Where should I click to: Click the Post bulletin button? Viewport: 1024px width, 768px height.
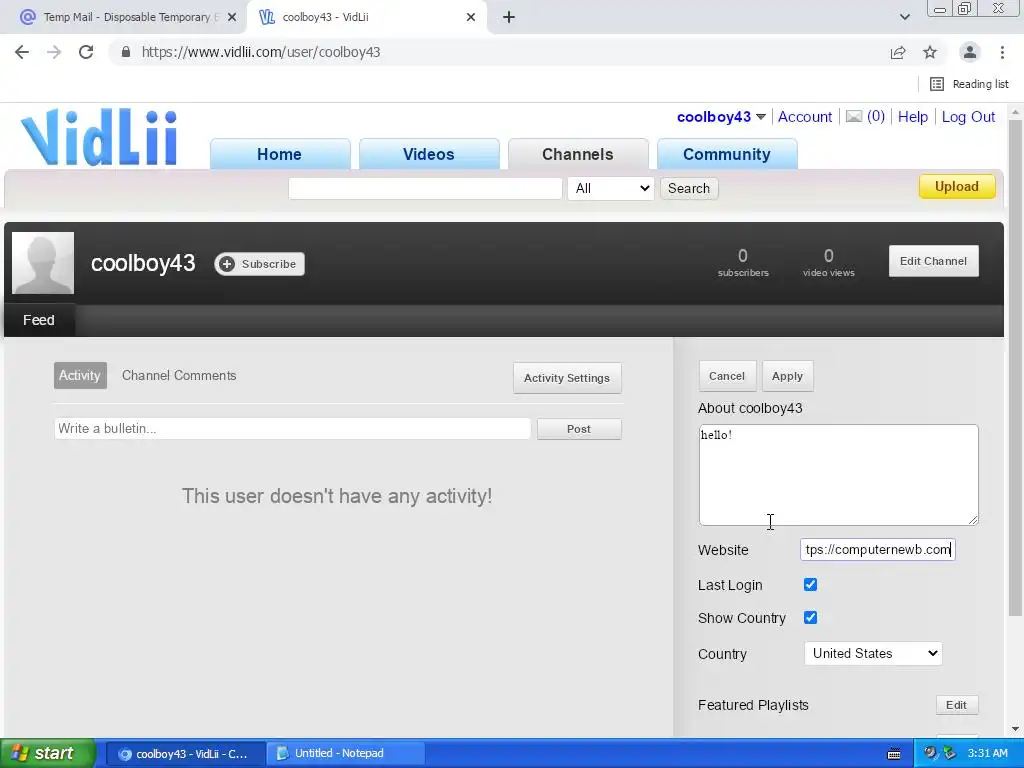pos(579,429)
